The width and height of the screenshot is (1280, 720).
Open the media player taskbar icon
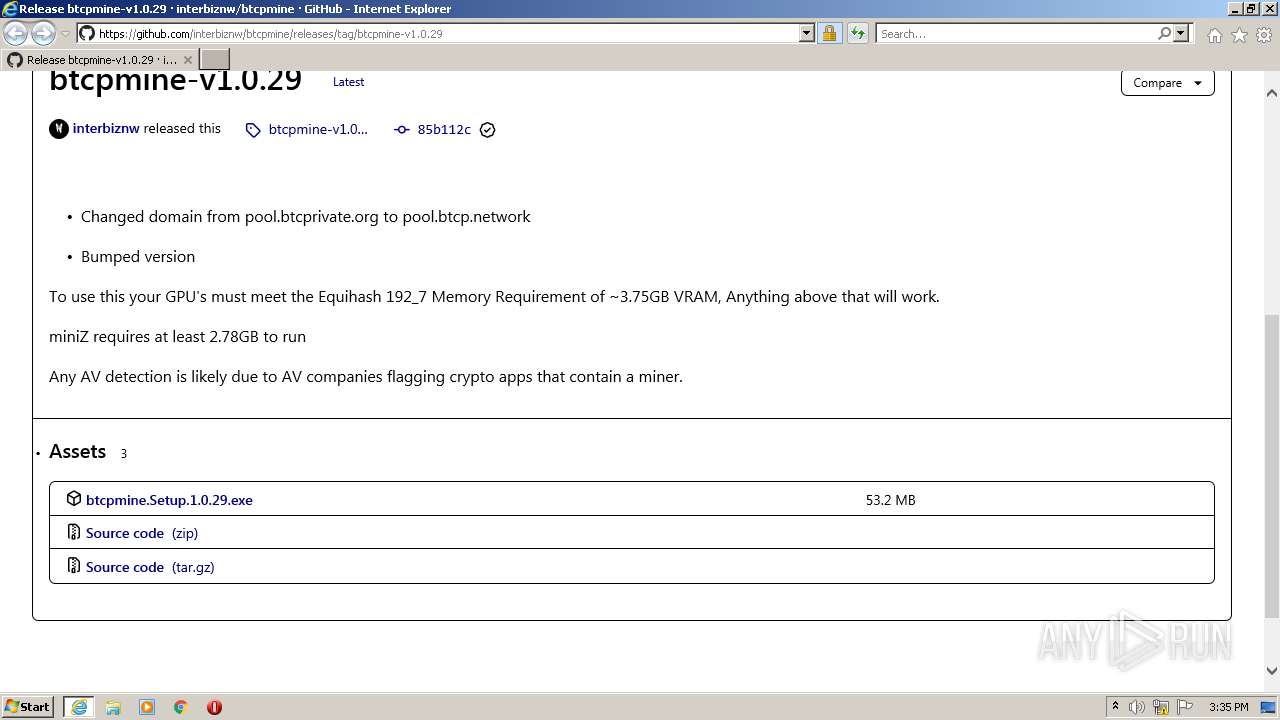147,707
